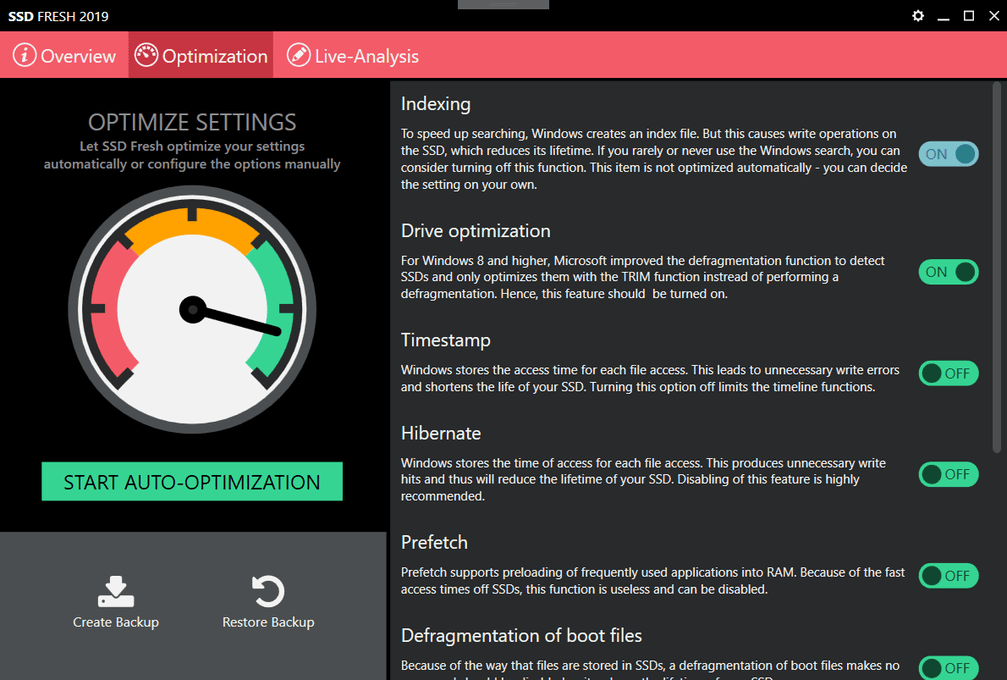The image size is (1007, 680).
Task: Toggle the Timestamp switch
Action: click(948, 373)
